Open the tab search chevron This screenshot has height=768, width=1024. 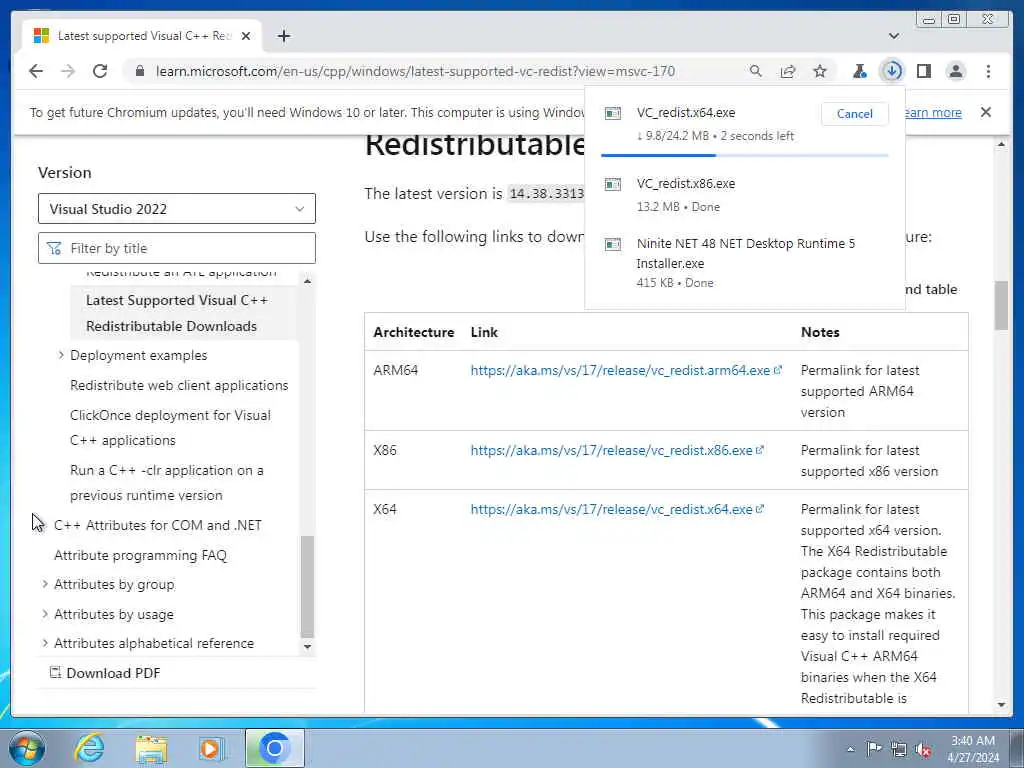point(894,36)
